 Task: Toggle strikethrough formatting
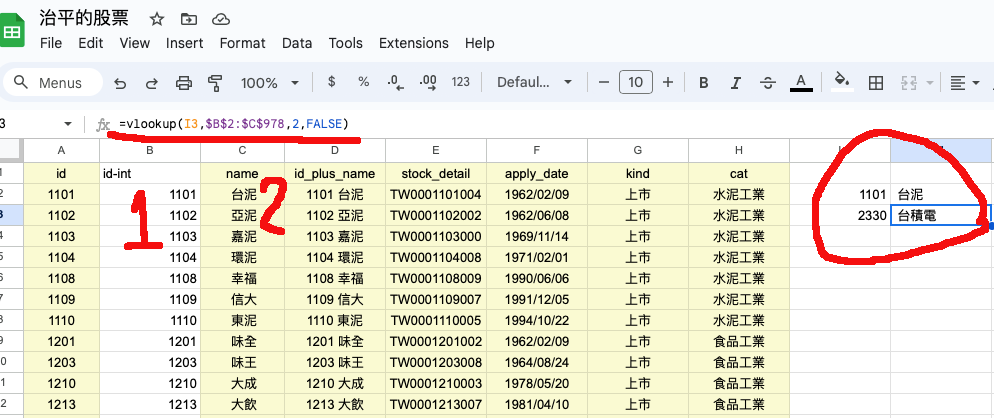pos(767,83)
